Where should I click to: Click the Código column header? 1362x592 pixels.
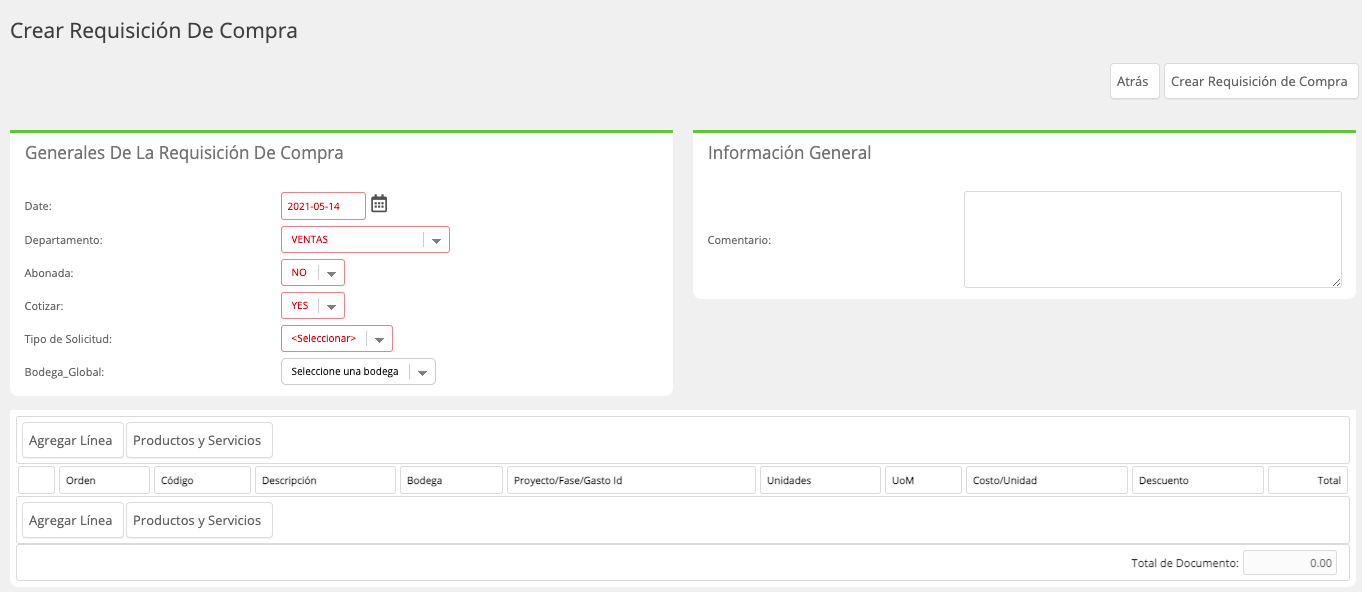coord(203,480)
